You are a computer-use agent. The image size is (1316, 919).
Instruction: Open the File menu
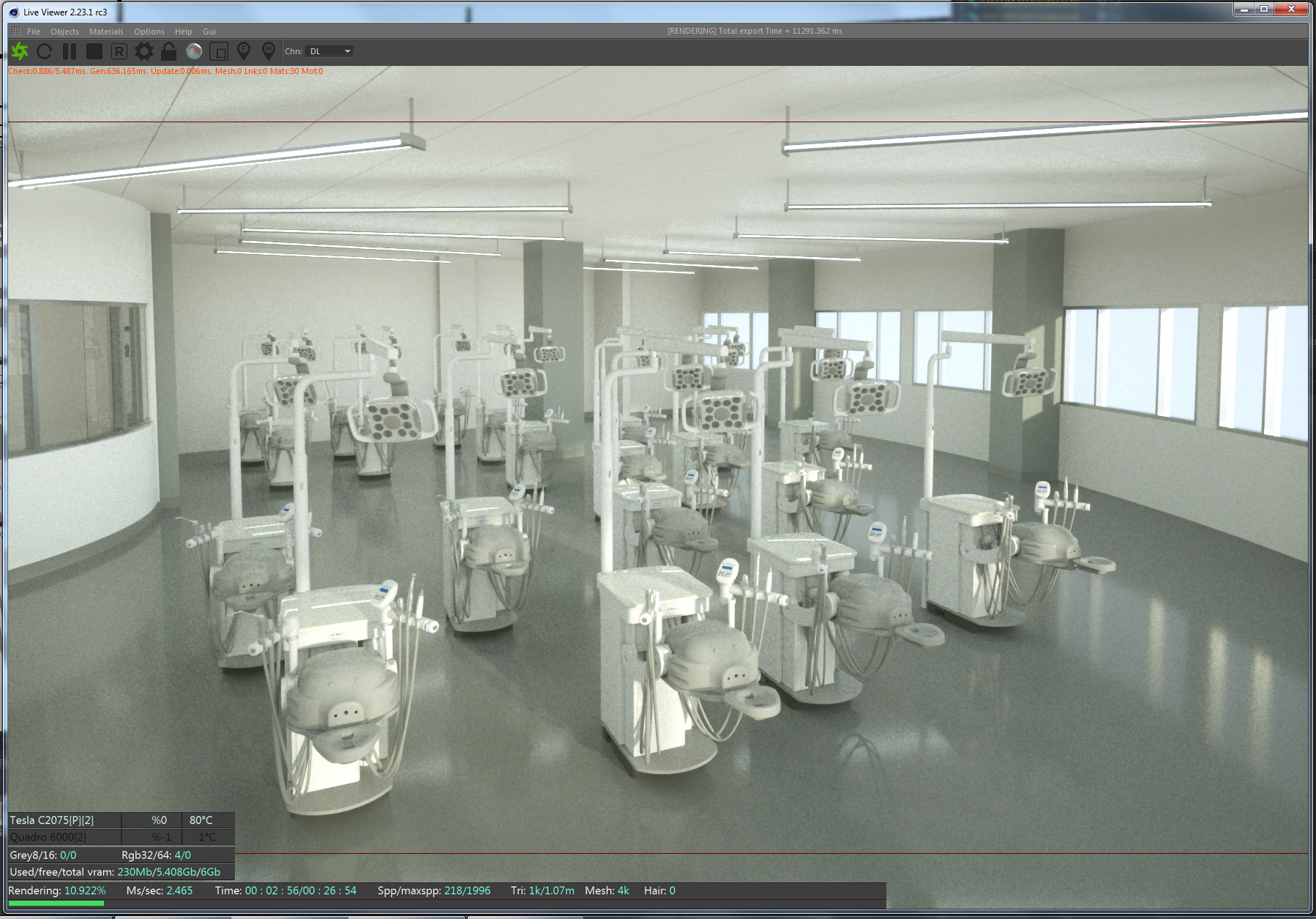pos(34,31)
